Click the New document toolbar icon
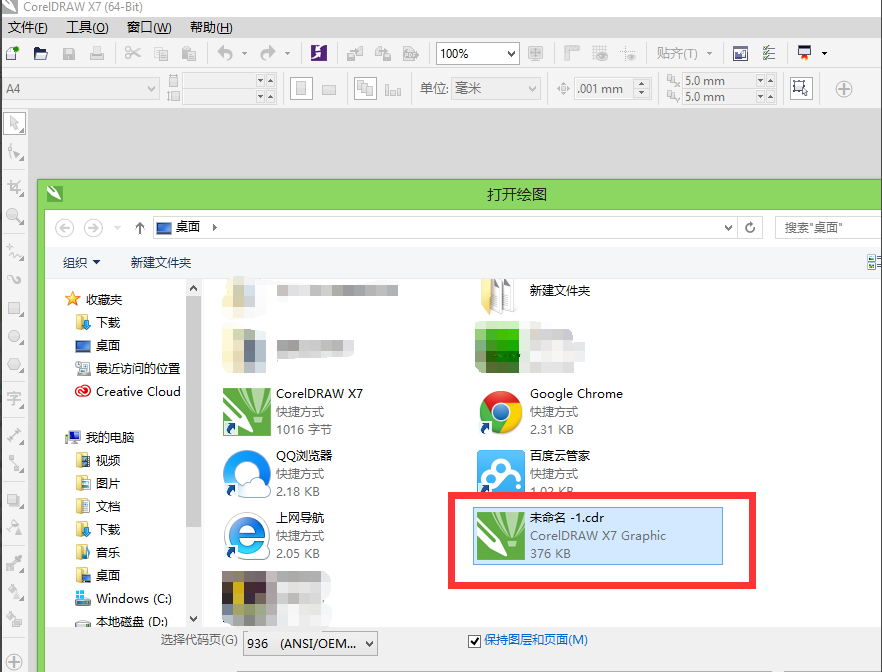The image size is (882, 672). [x=12, y=53]
